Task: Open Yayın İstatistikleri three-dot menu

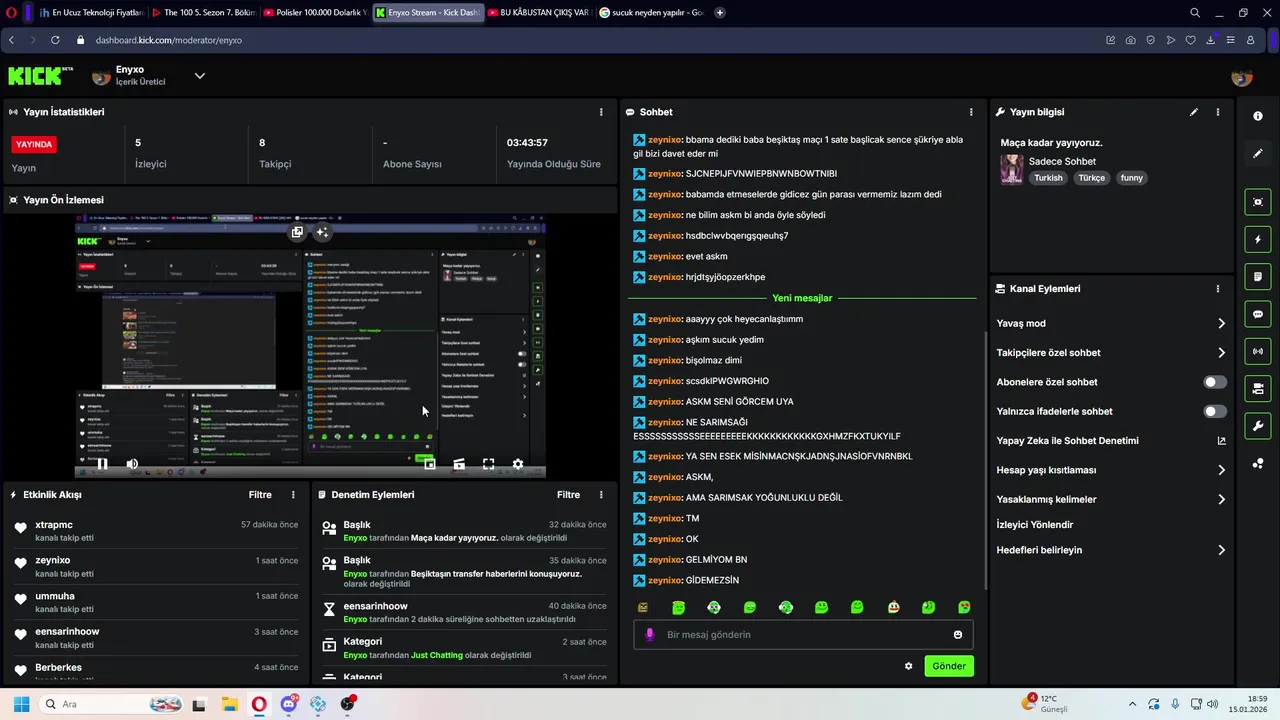Action: pos(601,112)
